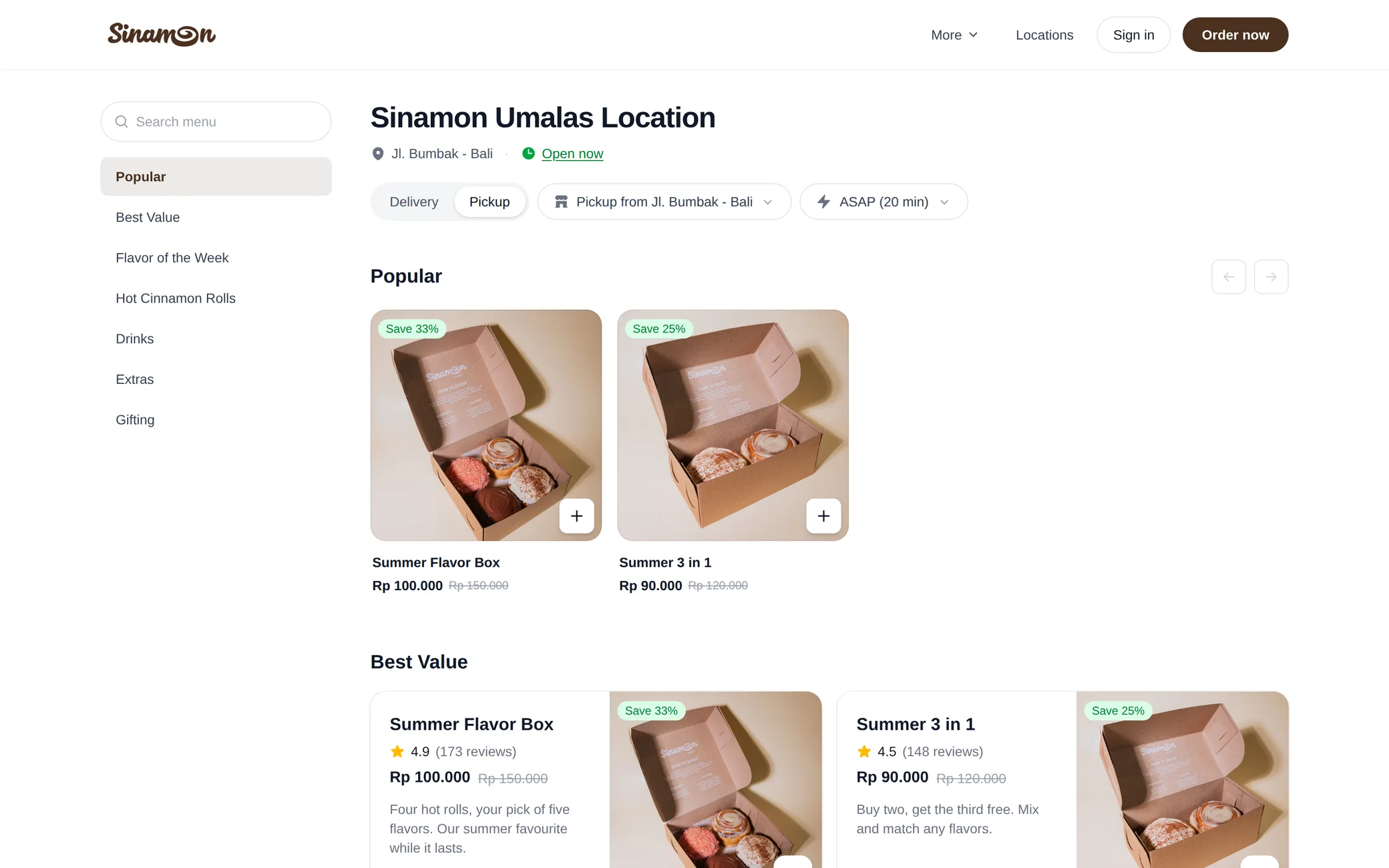The width and height of the screenshot is (1389, 868).
Task: Click Summer Flavor Box image in Best Value
Action: (716, 780)
